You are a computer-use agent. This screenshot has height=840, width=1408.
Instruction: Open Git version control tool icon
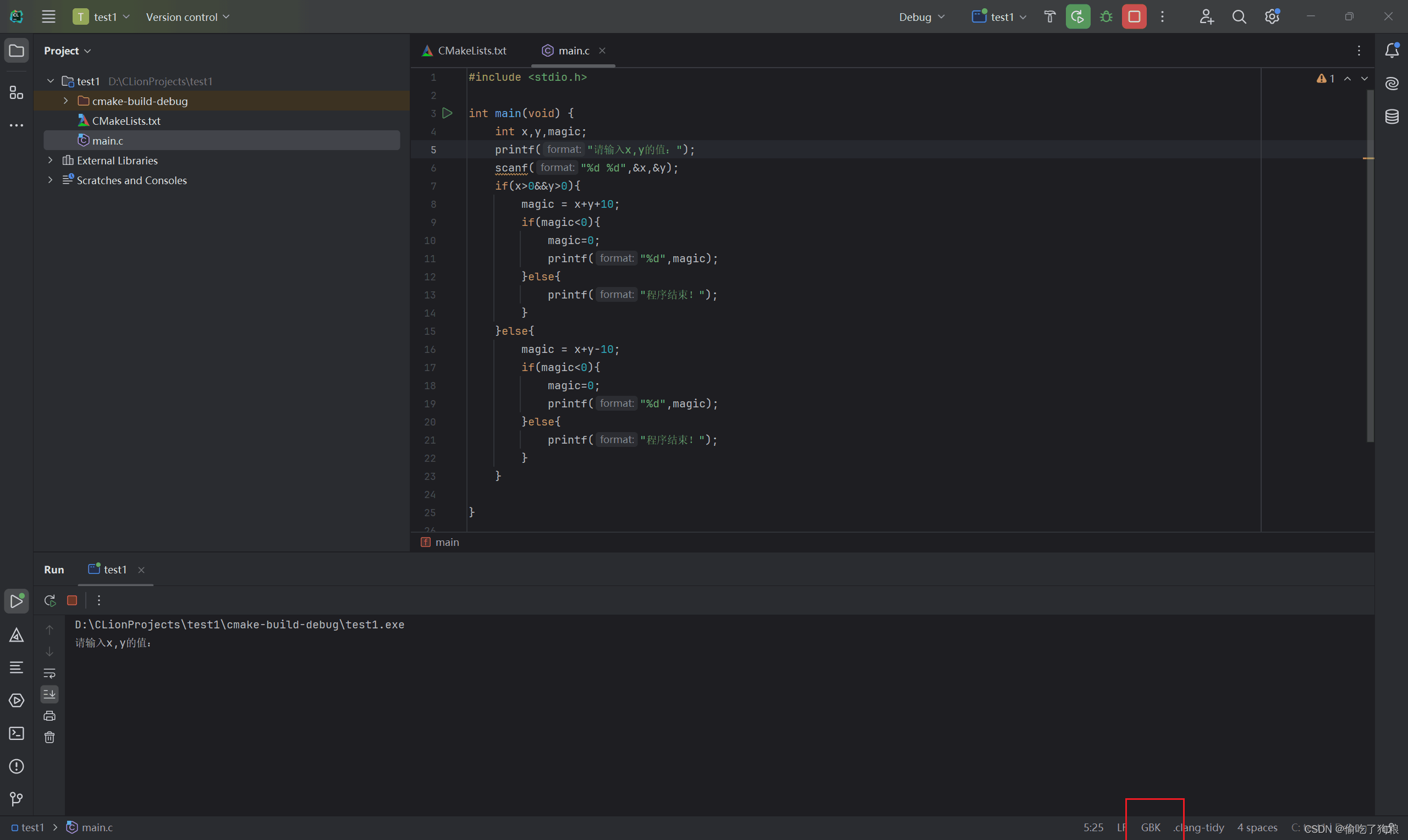(x=16, y=799)
